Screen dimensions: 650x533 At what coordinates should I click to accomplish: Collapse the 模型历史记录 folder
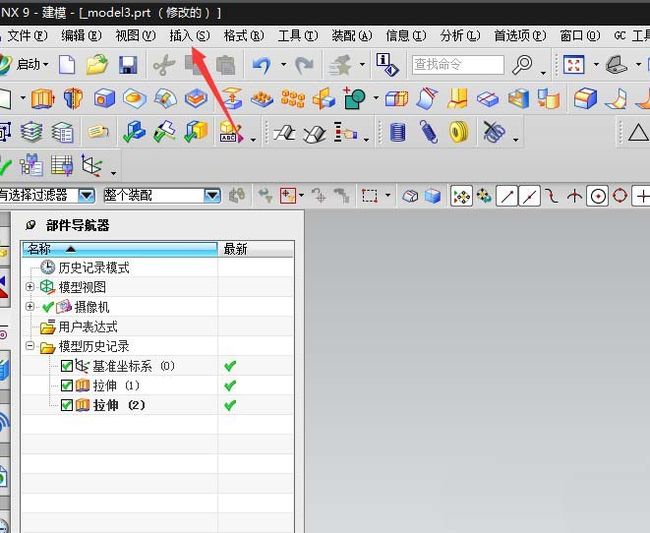point(29,346)
